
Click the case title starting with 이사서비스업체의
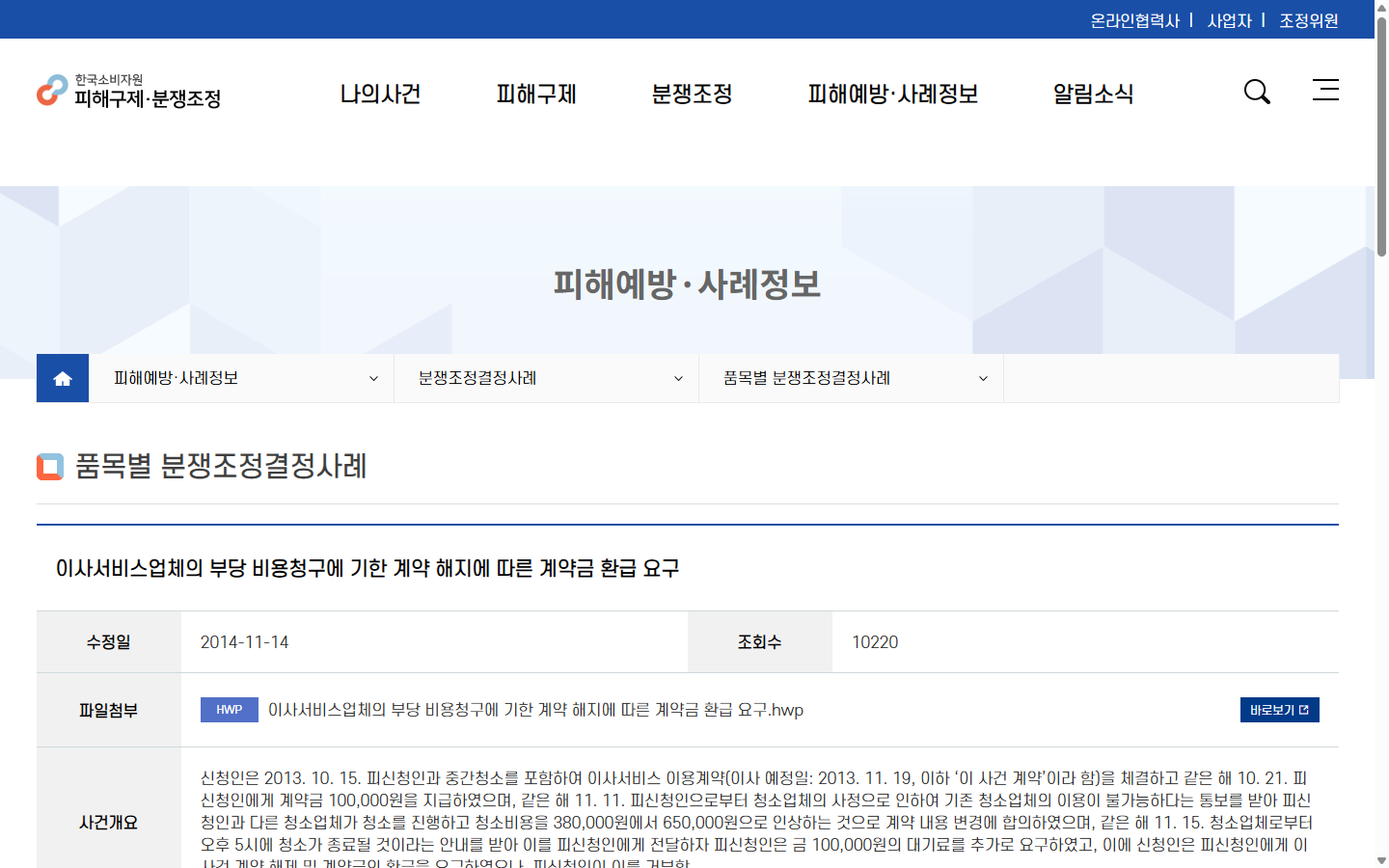(x=368, y=568)
